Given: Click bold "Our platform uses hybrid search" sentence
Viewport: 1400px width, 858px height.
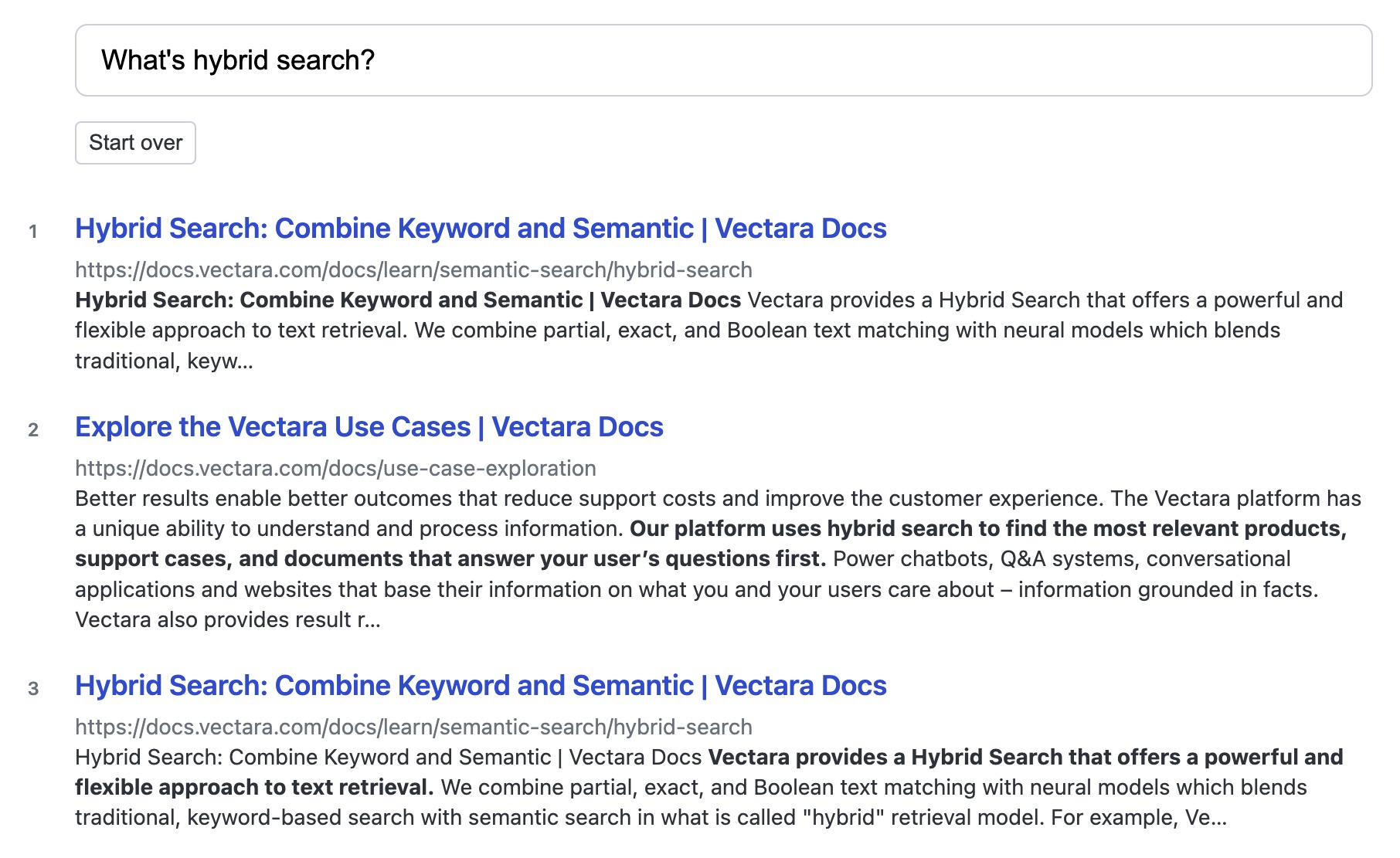Looking at the screenshot, I should tap(987, 529).
